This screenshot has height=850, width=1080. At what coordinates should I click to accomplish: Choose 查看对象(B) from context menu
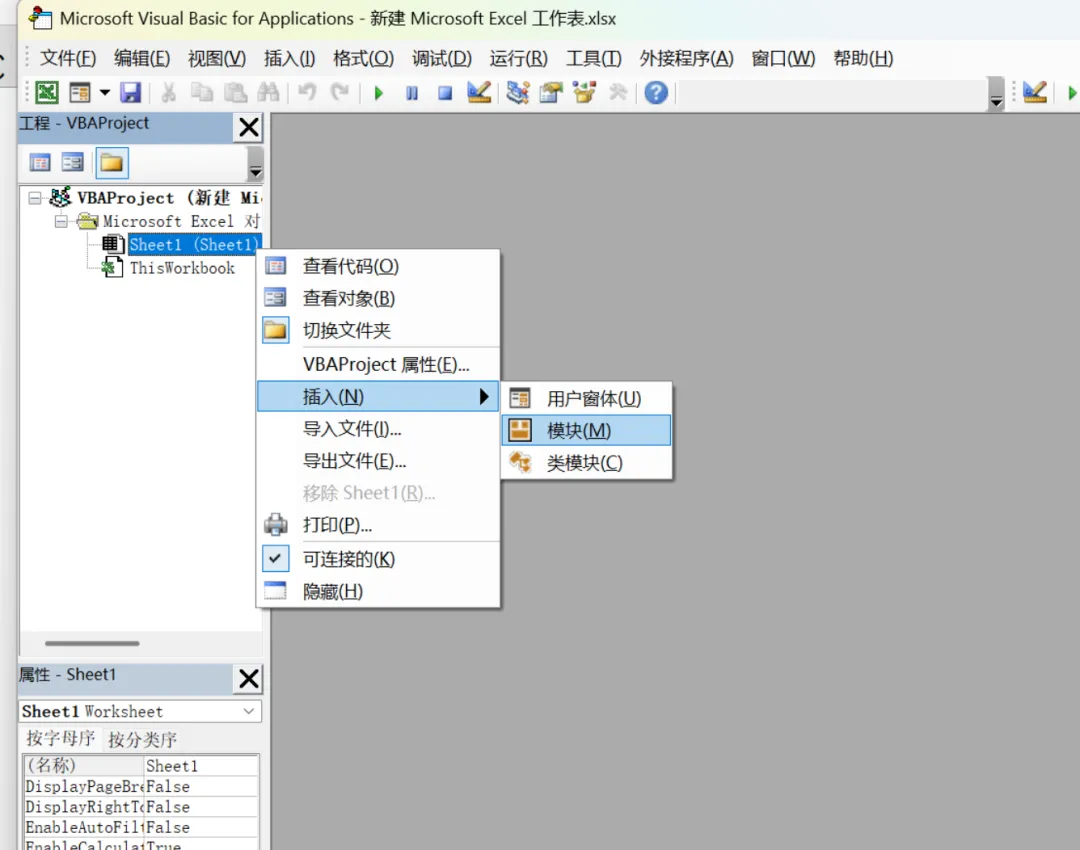377,298
